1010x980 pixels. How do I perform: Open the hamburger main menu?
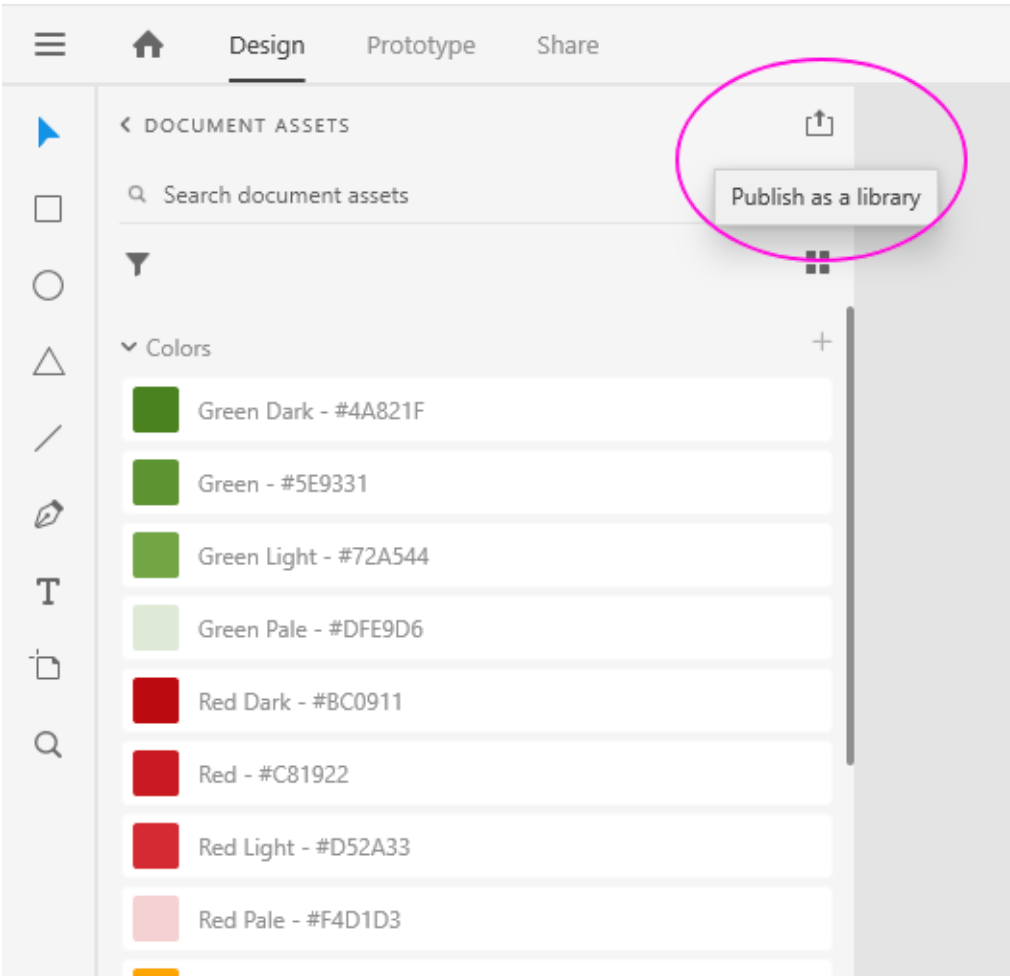pos(50,45)
